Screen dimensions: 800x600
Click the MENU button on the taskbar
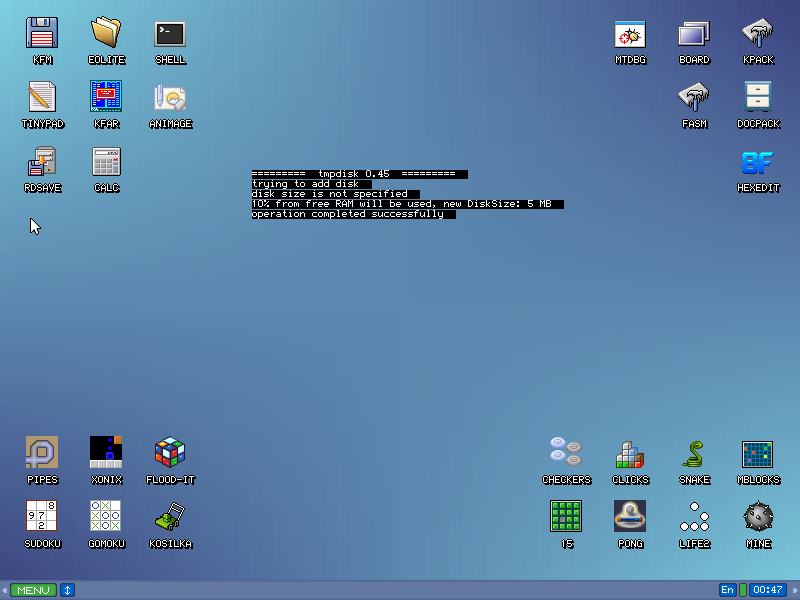[33, 590]
